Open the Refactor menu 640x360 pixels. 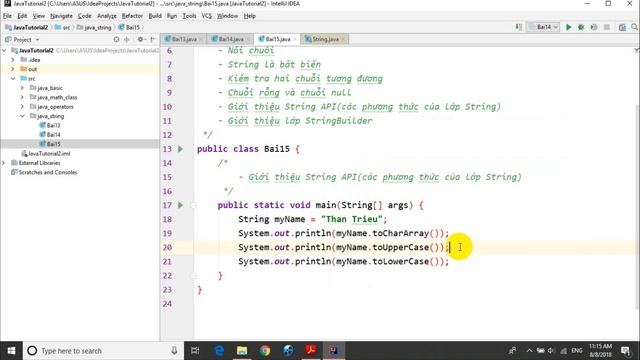click(132, 16)
